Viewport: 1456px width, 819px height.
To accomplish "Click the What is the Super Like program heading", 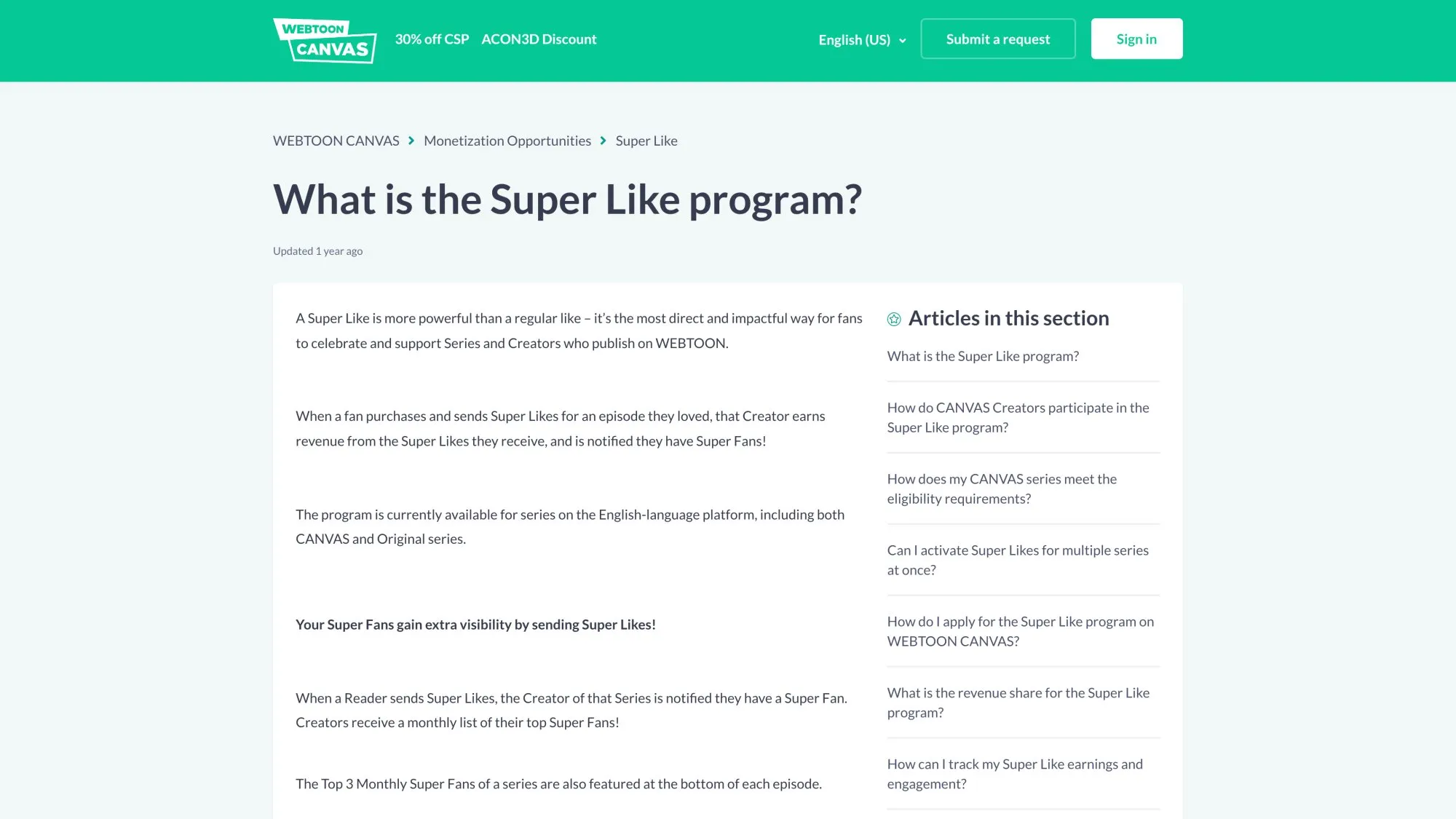I will click(568, 199).
